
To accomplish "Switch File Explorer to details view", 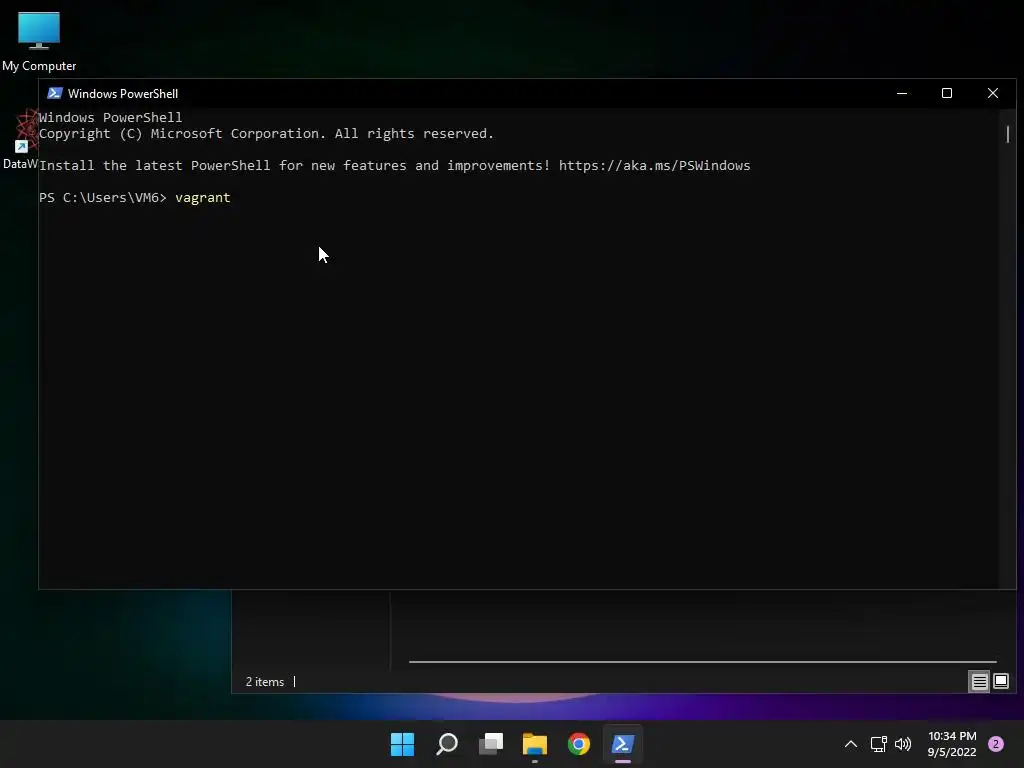I will pyautogui.click(x=980, y=682).
